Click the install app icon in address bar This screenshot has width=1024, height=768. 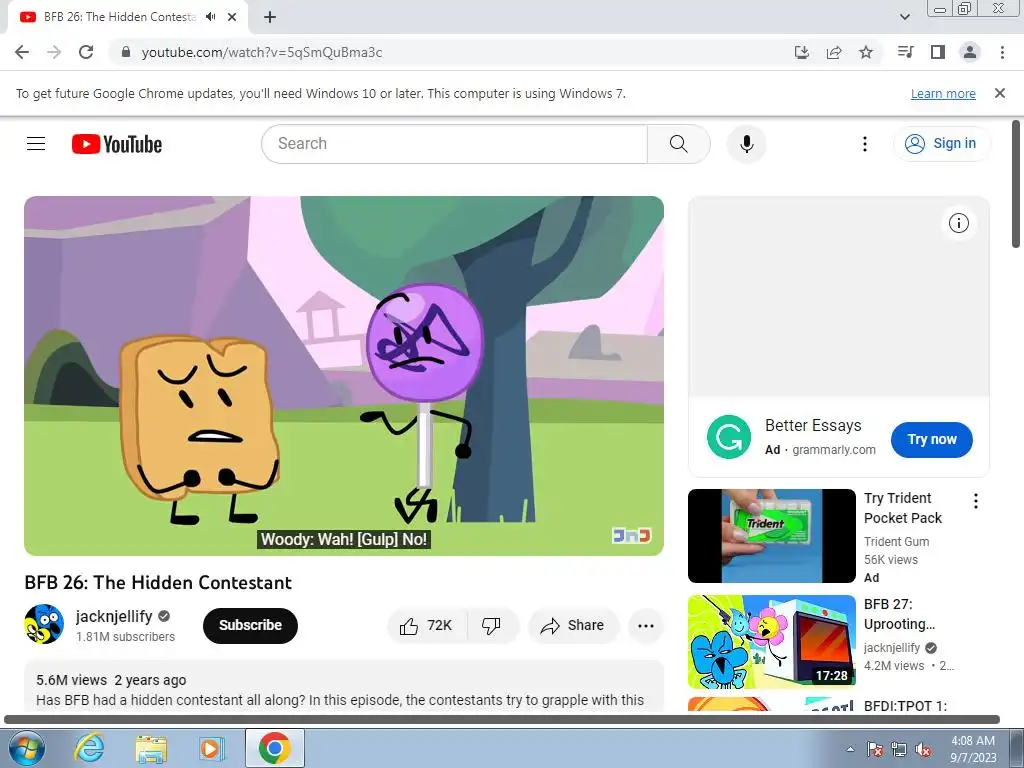click(x=802, y=52)
